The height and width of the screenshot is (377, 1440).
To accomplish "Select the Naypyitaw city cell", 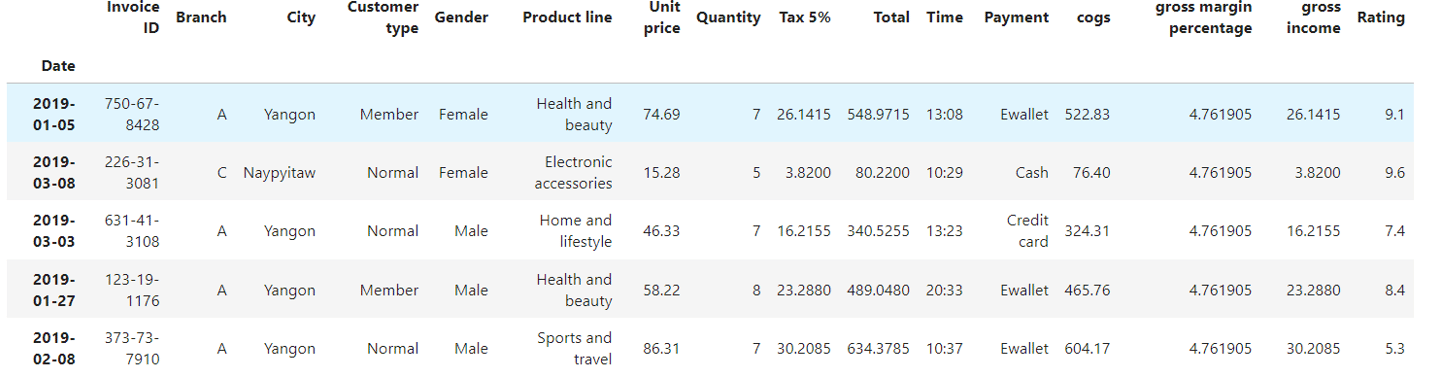I will point(279,172).
